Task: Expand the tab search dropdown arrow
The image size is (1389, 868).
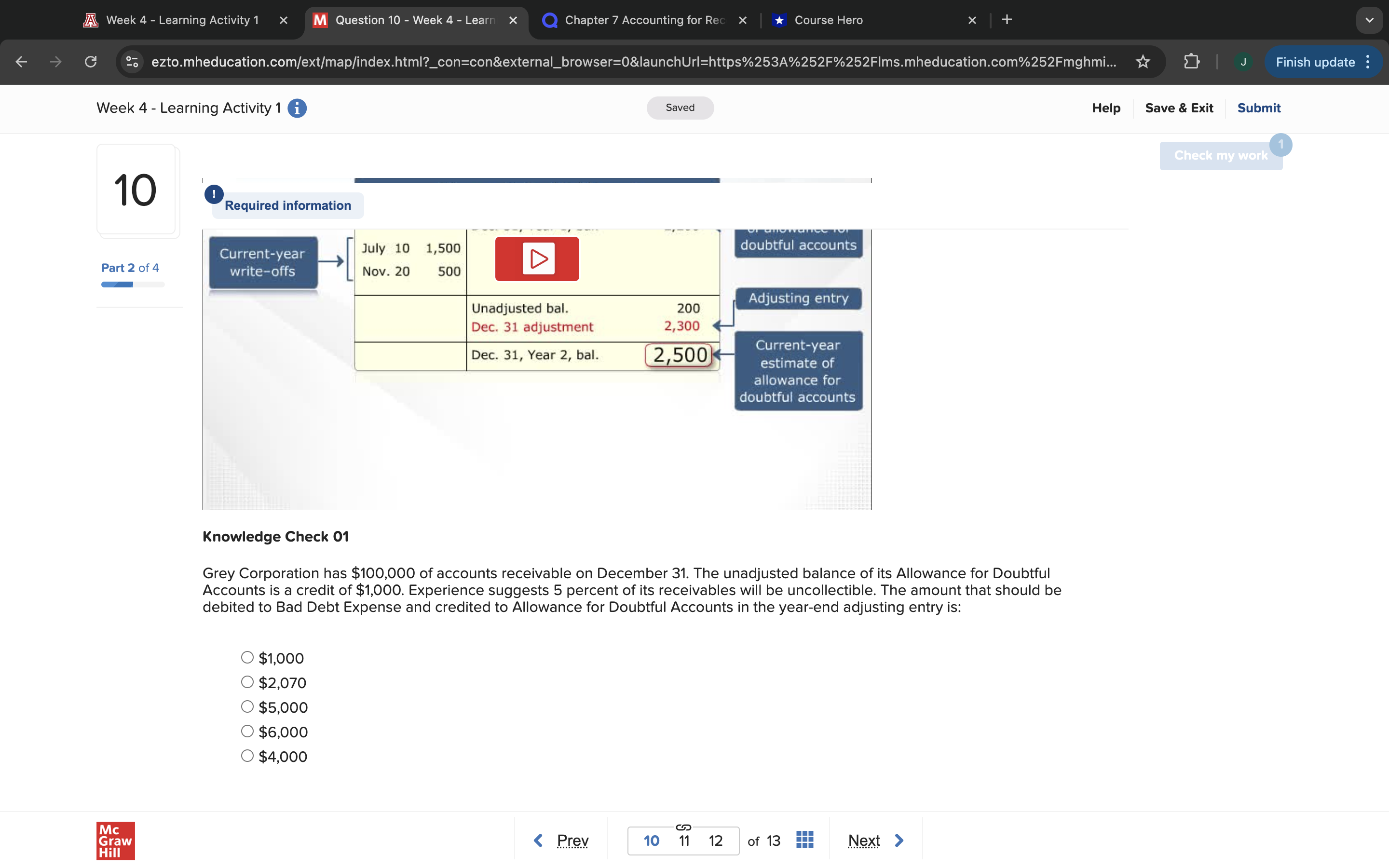Action: click(1369, 20)
